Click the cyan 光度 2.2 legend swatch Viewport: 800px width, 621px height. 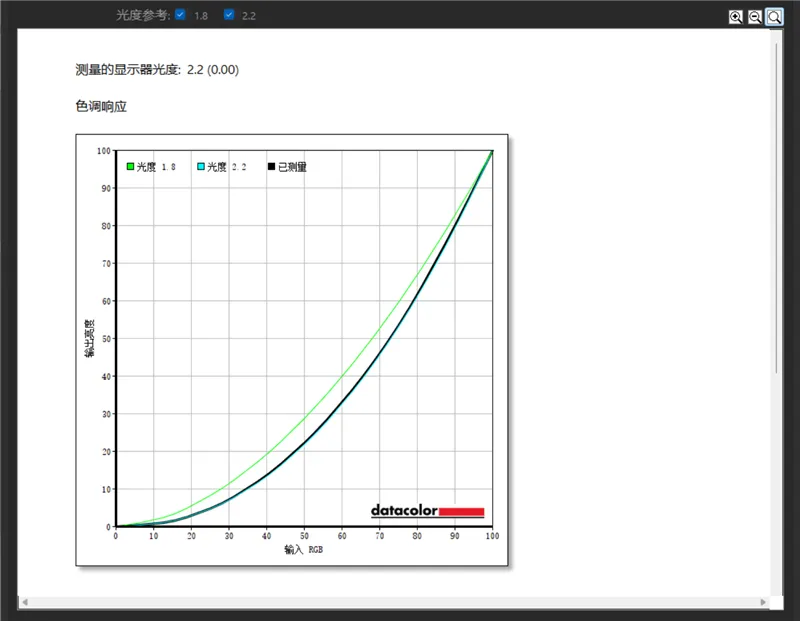pos(201,167)
